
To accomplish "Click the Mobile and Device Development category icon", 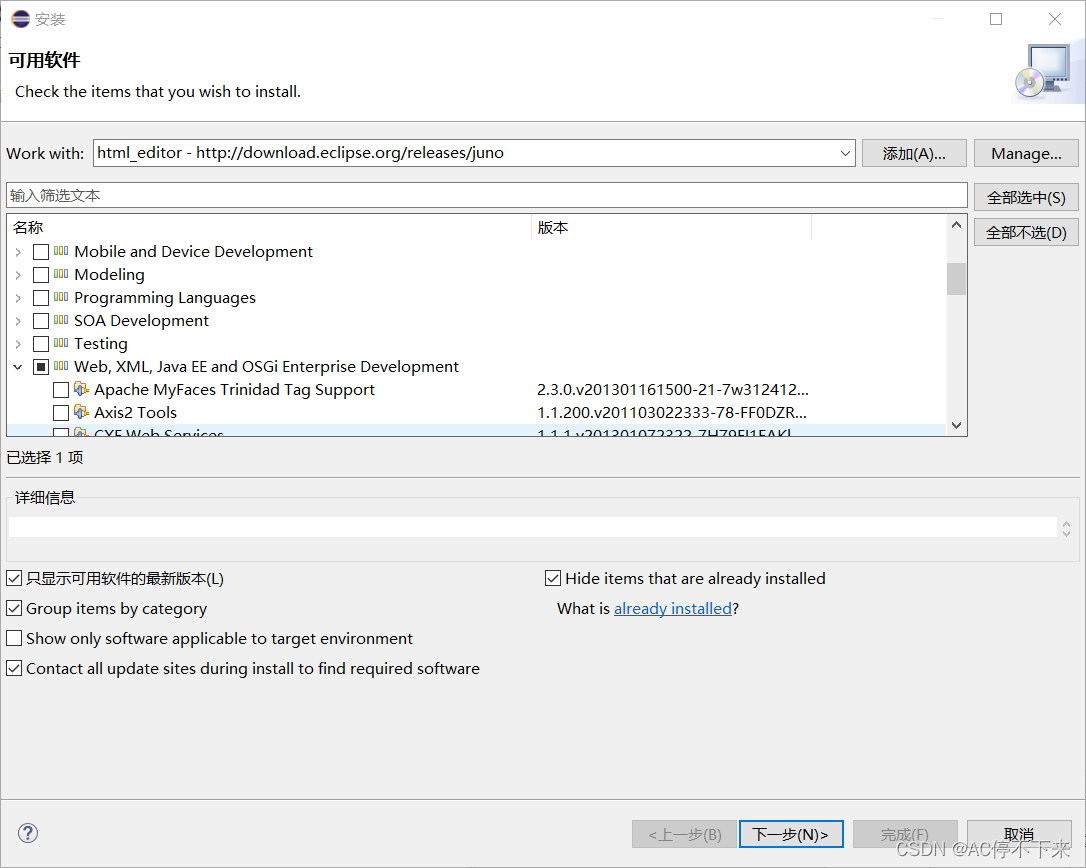I will [x=61, y=251].
